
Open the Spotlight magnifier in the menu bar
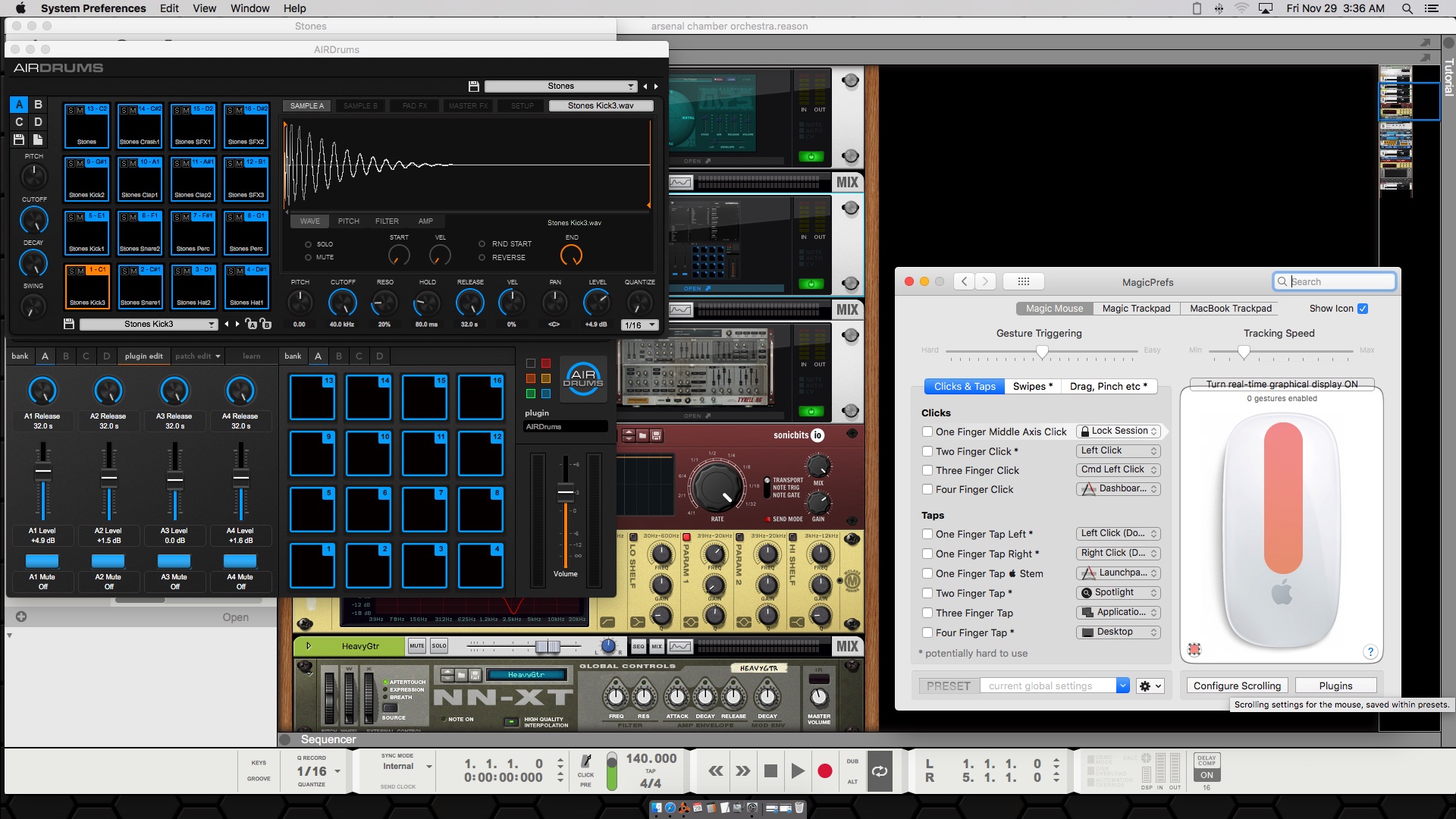[1407, 8]
